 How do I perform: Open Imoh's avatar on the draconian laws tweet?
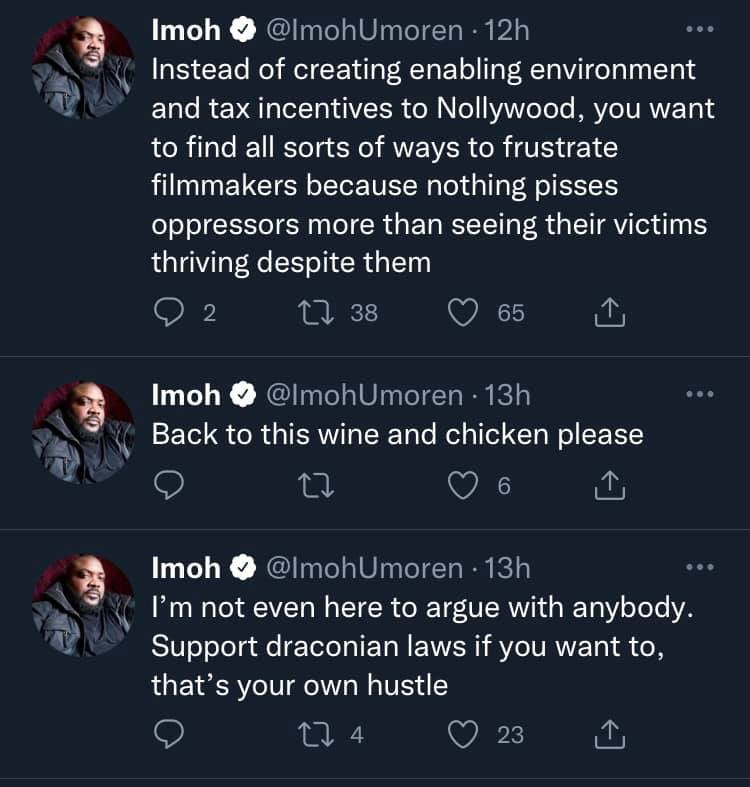click(83, 604)
